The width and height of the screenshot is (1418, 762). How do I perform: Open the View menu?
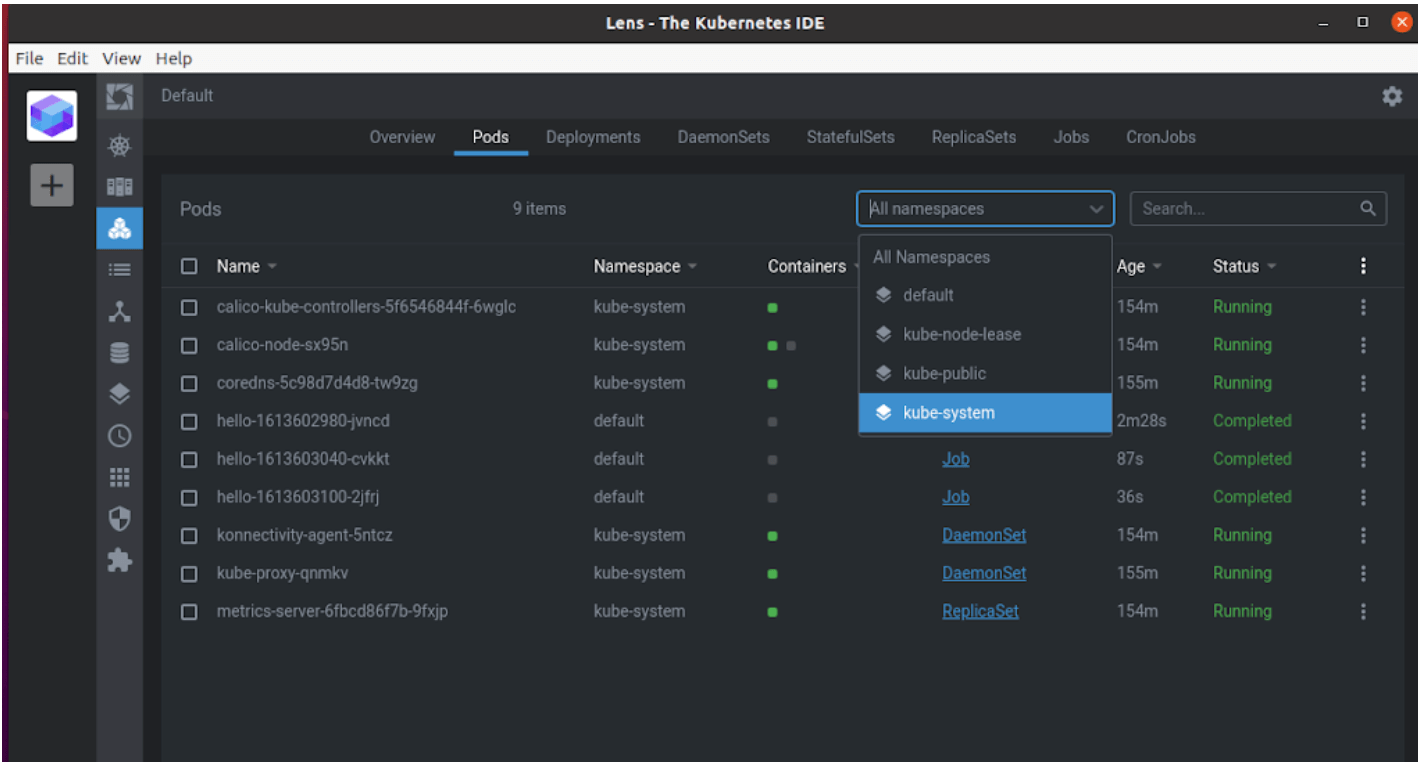click(121, 58)
